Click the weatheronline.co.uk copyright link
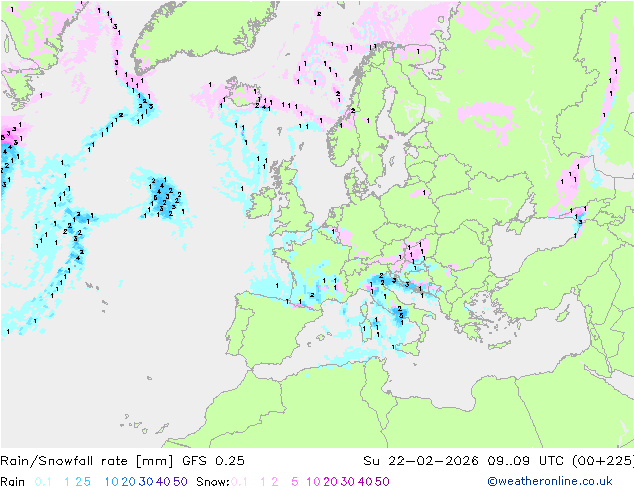Viewport: 634px width, 490px height. [550, 481]
